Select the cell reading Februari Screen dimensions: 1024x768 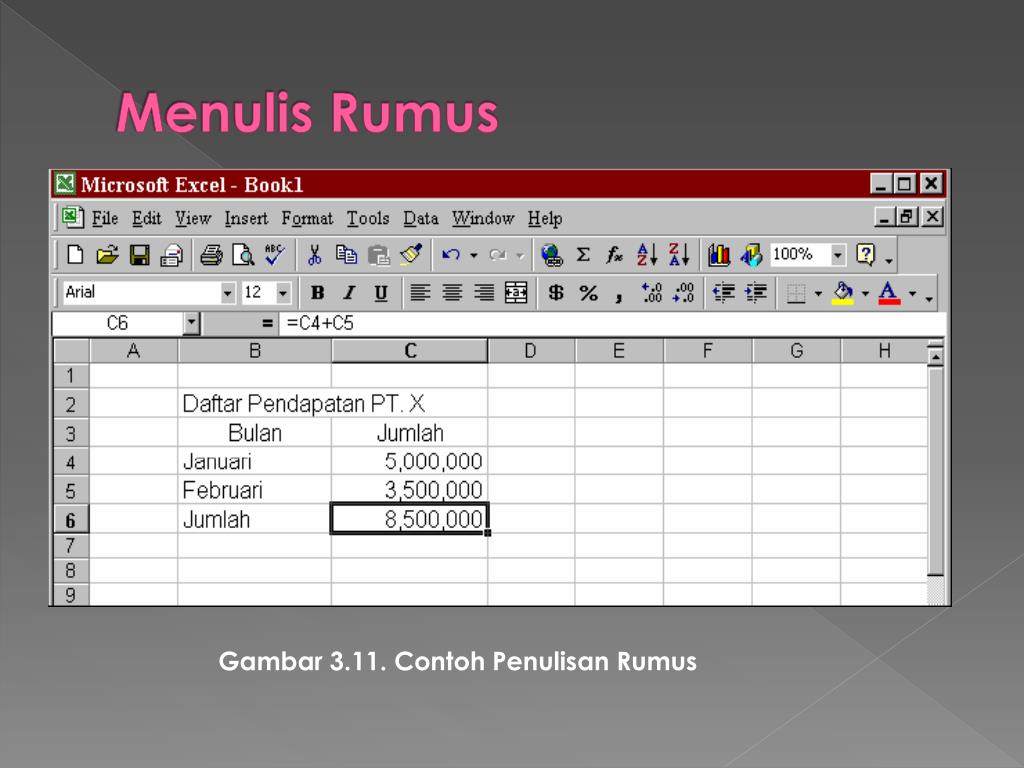click(255, 490)
